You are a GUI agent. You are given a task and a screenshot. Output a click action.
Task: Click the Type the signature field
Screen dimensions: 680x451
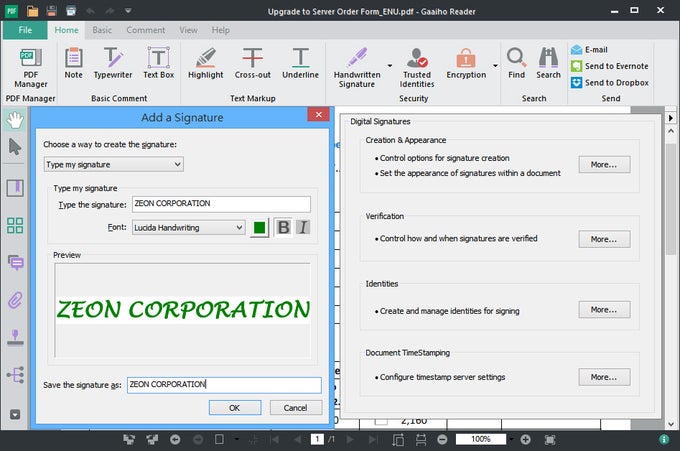point(221,204)
